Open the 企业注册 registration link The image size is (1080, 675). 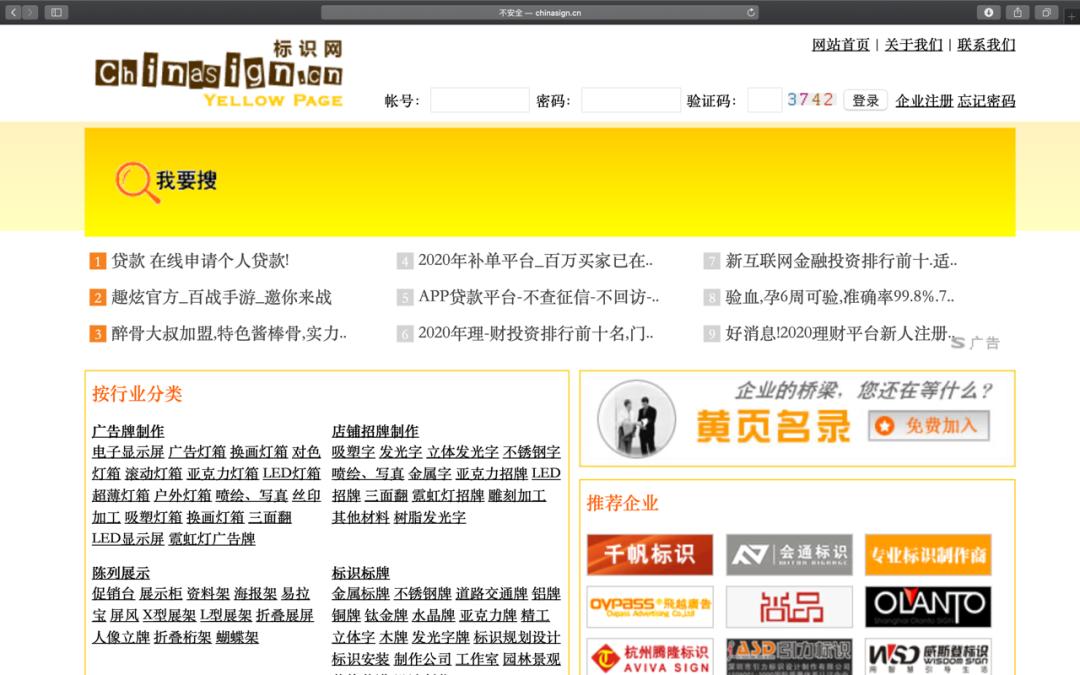(x=924, y=100)
